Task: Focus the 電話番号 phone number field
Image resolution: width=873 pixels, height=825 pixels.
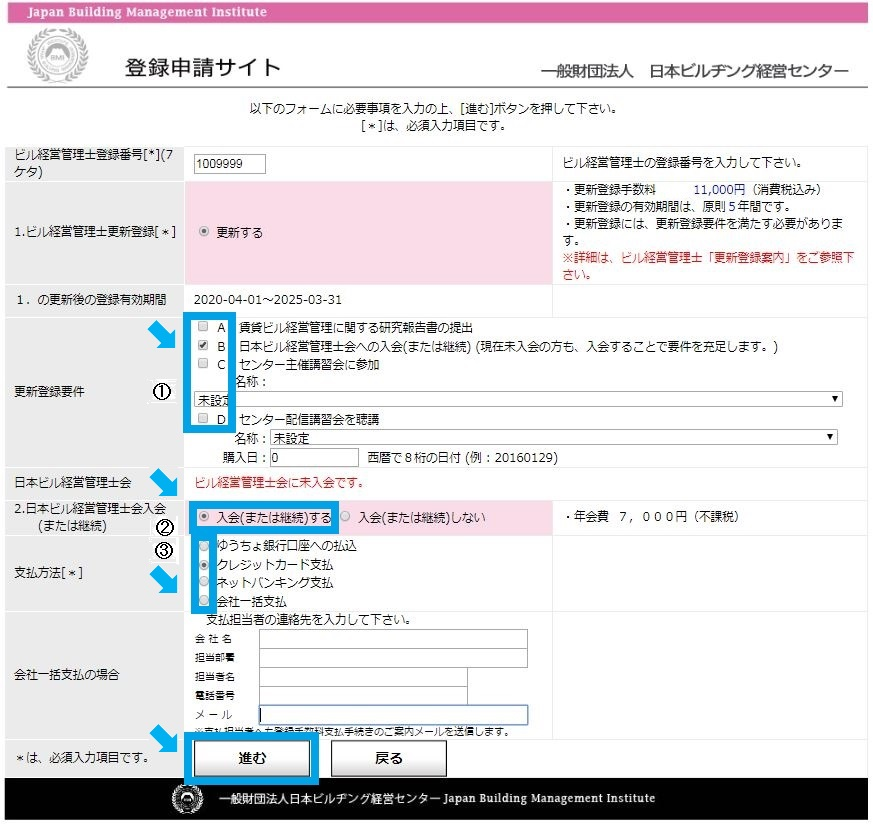Action: click(x=363, y=696)
